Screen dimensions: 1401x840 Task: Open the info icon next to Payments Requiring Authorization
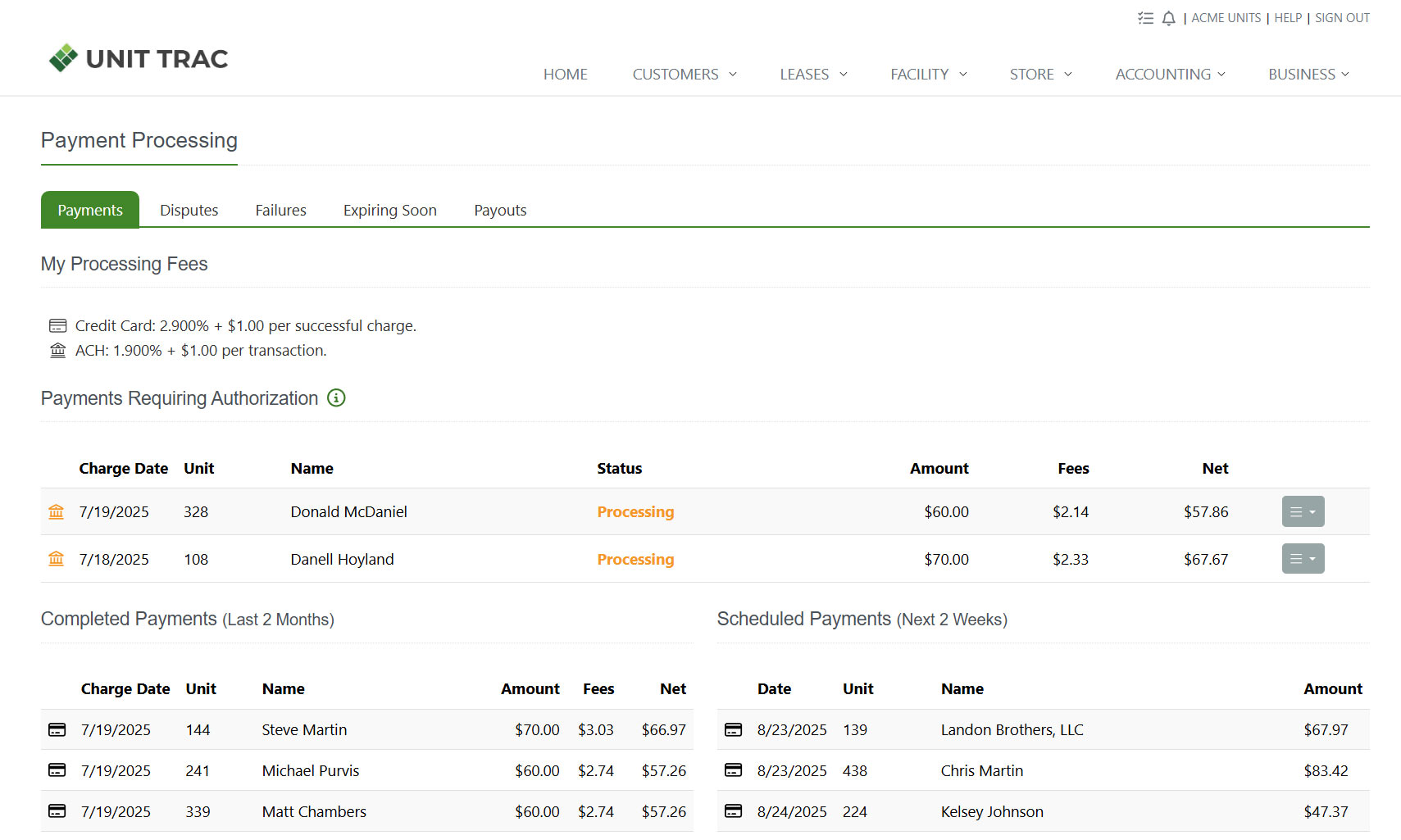tap(336, 397)
